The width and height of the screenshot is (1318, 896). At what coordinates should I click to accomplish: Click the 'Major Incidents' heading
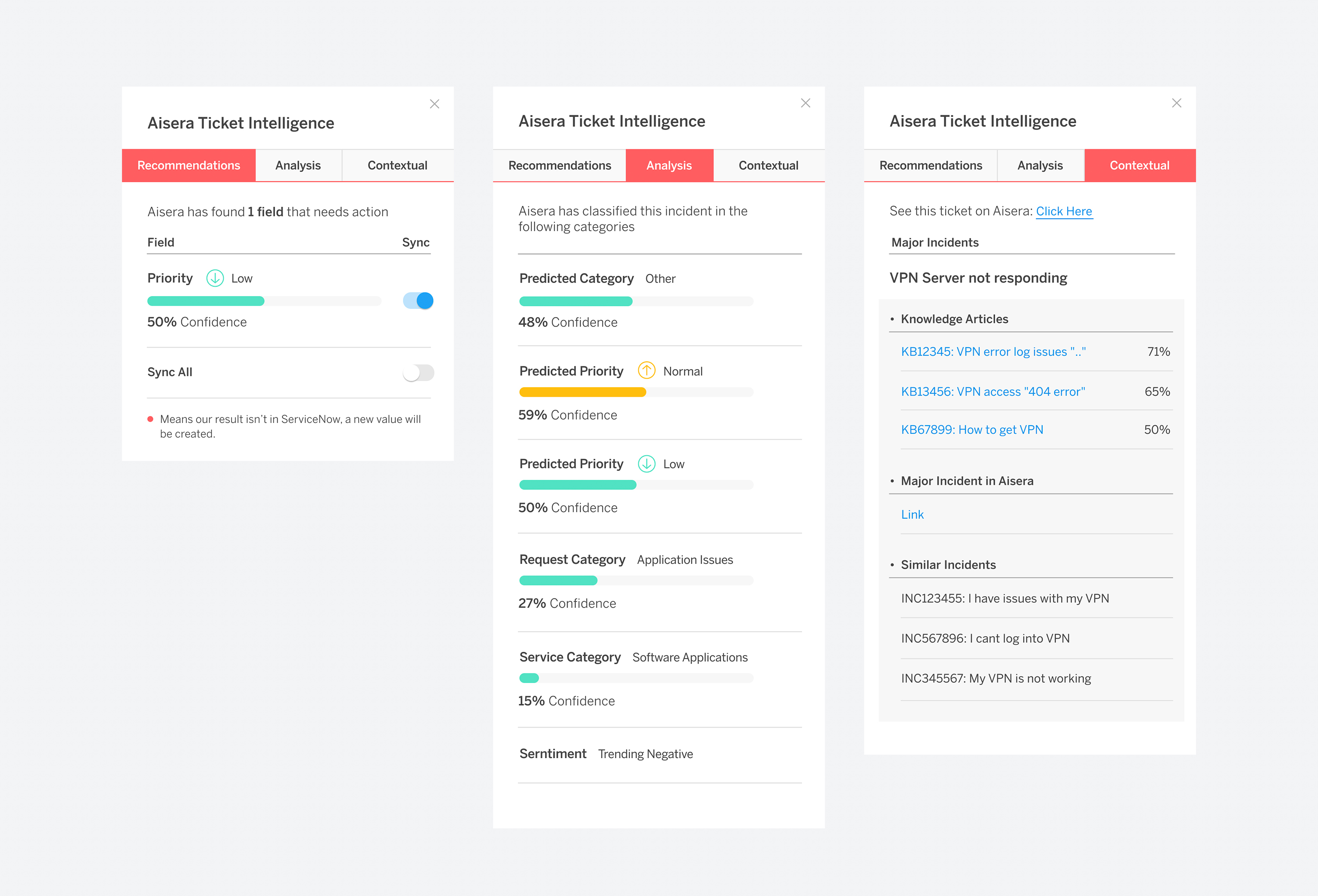[934, 243]
